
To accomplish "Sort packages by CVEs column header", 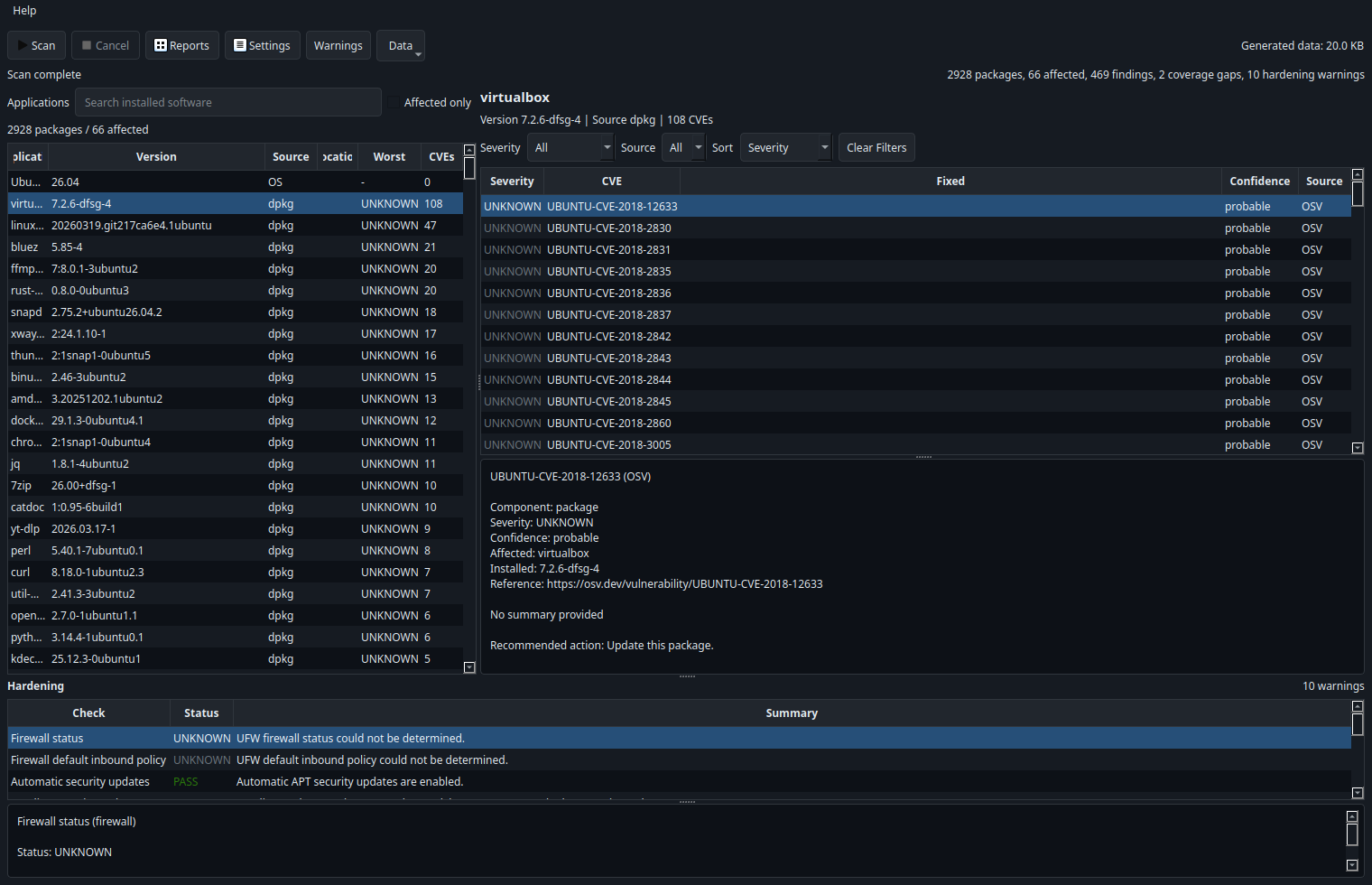I will 441,156.
